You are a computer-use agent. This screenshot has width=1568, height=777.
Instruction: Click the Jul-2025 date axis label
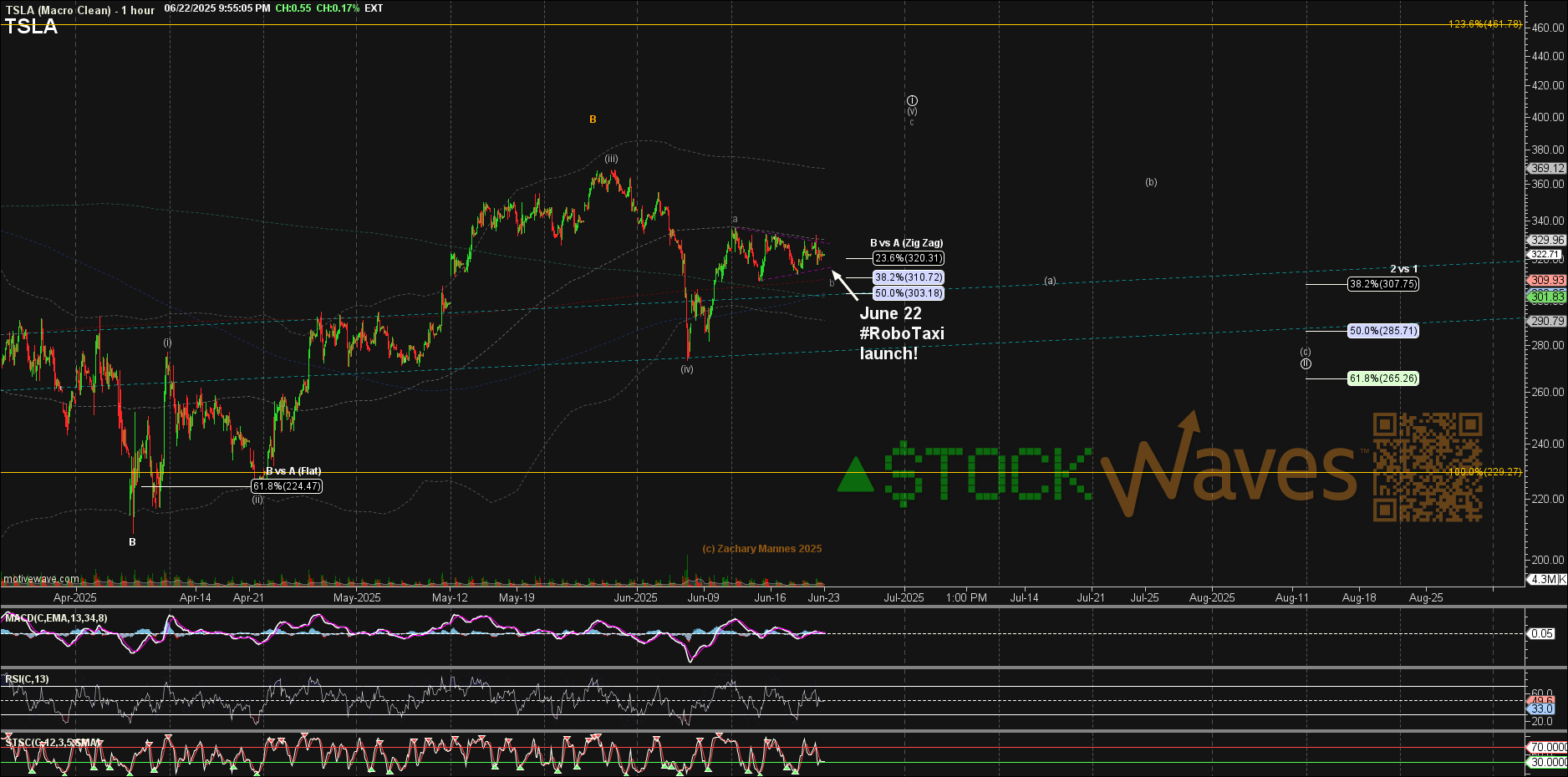[904, 597]
